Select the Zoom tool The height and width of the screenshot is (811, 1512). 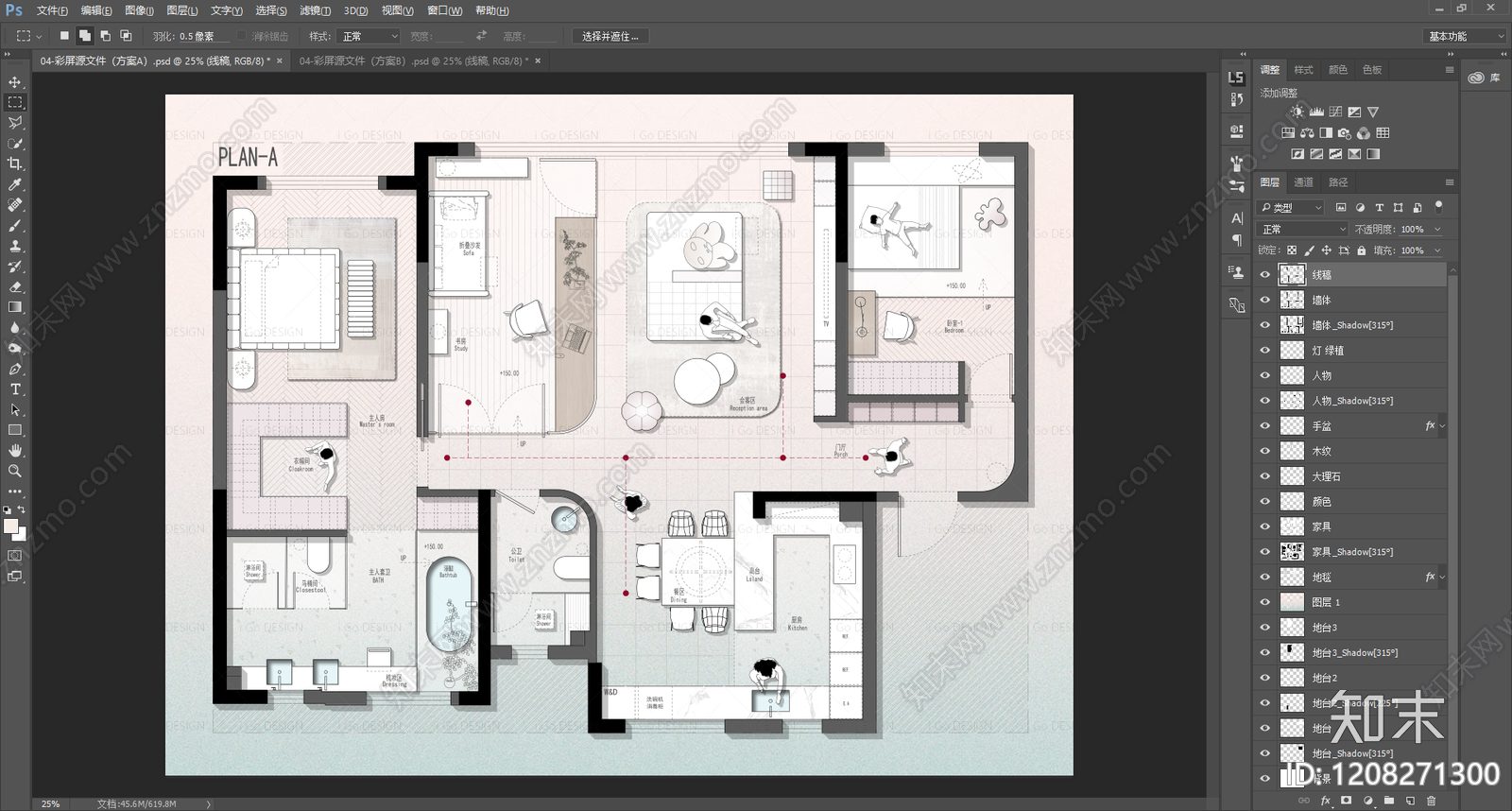tap(15, 471)
